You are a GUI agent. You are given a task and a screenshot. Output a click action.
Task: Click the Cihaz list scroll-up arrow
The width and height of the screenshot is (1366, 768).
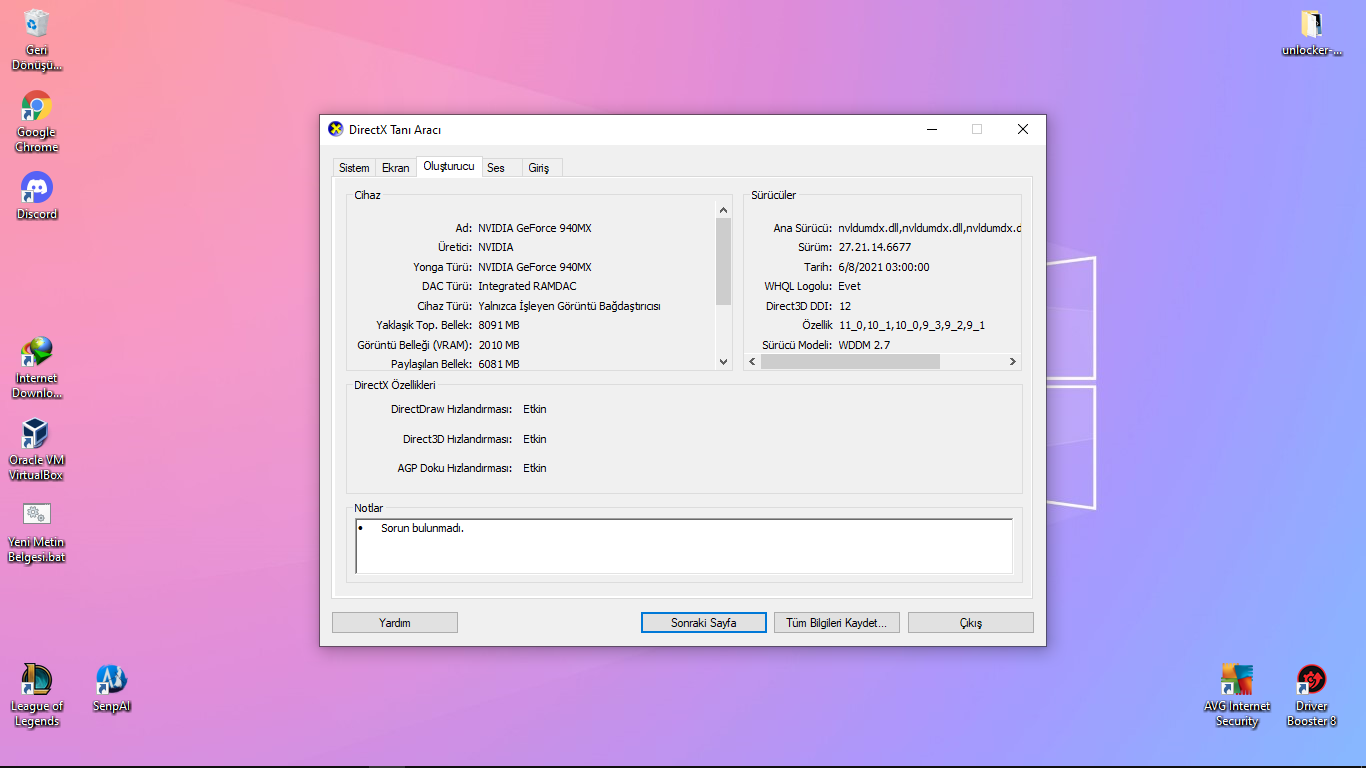coord(724,211)
